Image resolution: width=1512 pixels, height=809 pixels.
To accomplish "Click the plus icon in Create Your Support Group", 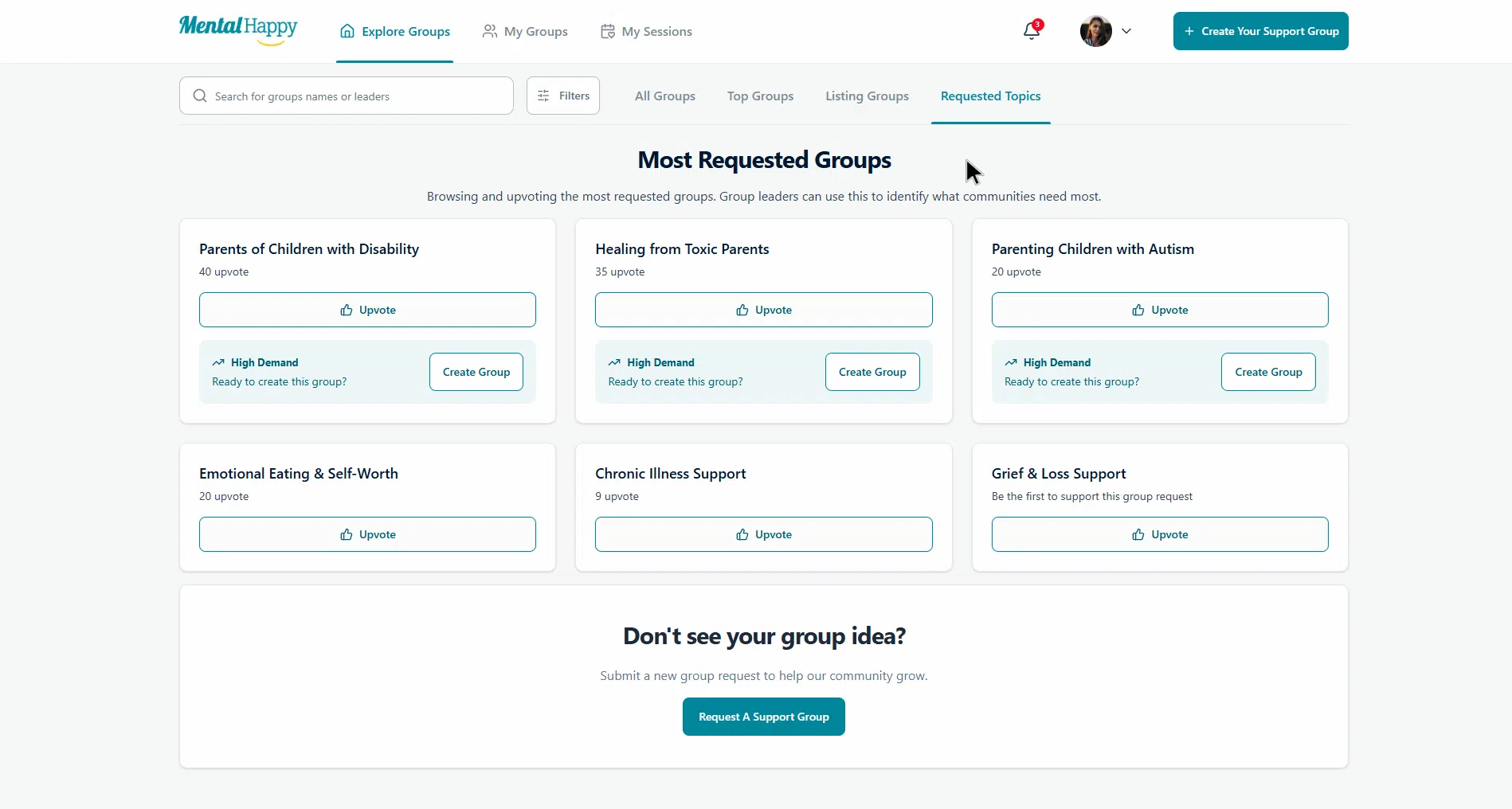I will tap(1189, 31).
